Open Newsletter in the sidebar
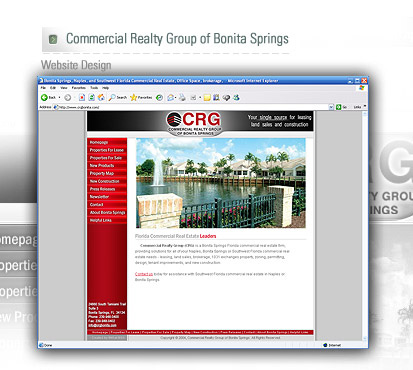 tap(107, 197)
